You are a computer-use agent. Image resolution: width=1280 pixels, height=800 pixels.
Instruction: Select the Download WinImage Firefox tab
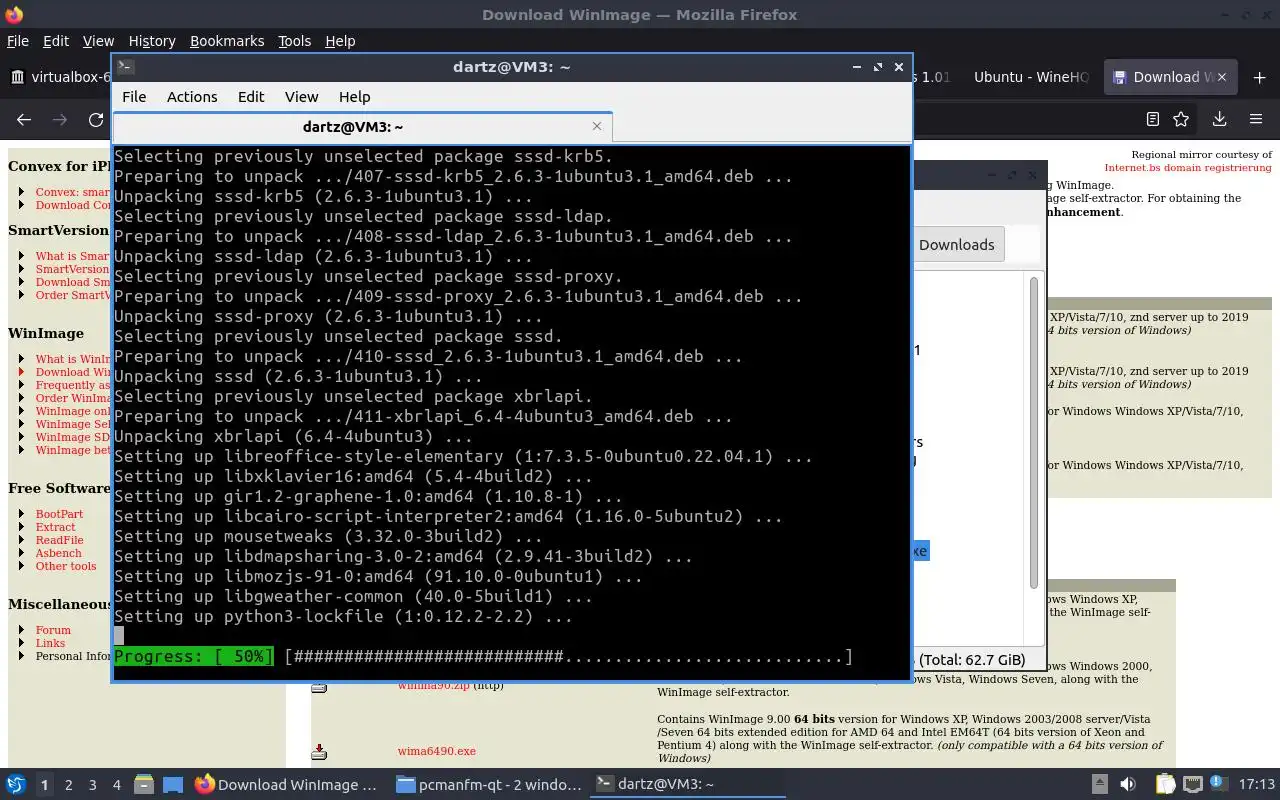click(1170, 77)
